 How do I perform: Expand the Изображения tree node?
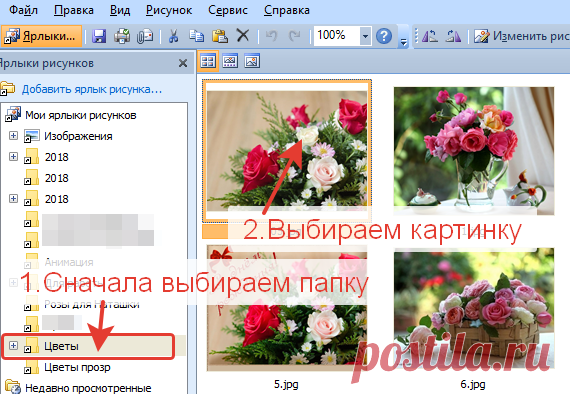click(13, 136)
